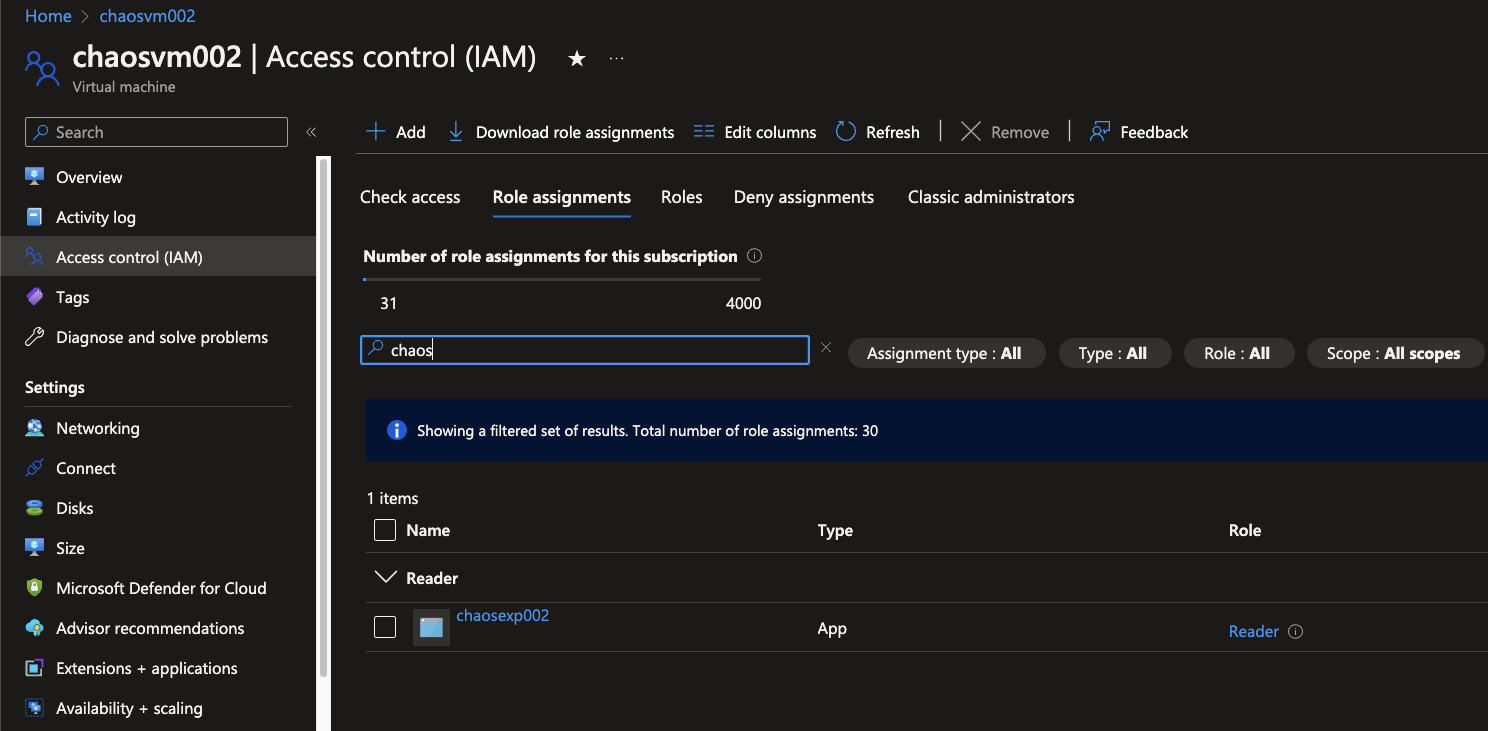1488x731 pixels.
Task: Click the sidebar Search input field
Action: point(156,132)
